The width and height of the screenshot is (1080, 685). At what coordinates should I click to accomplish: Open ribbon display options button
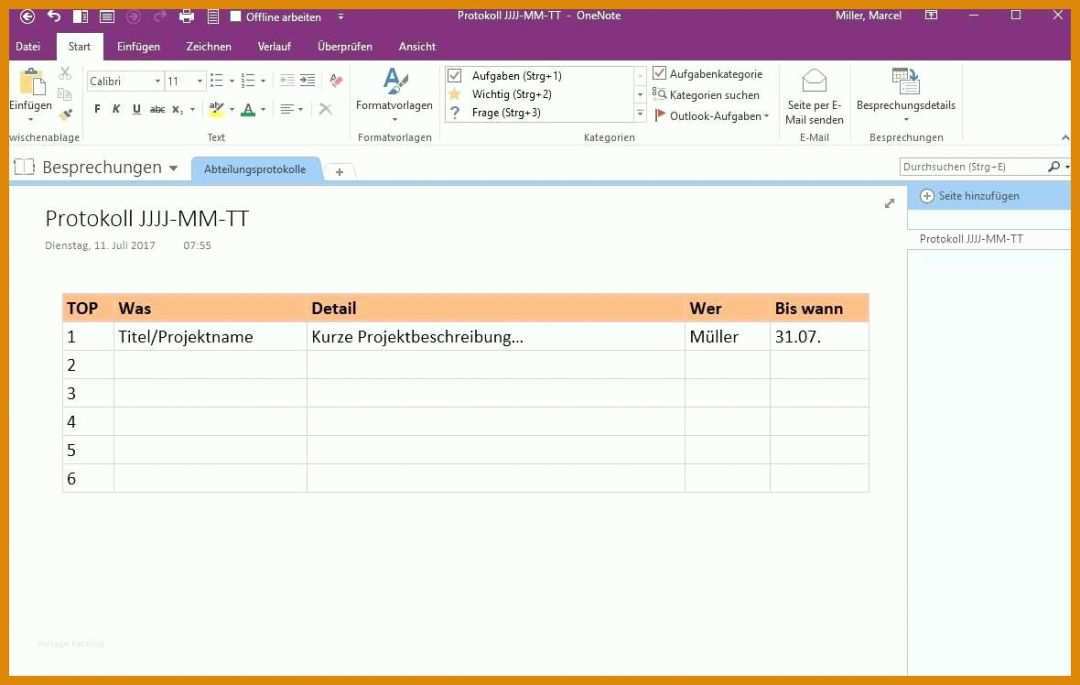(931, 15)
